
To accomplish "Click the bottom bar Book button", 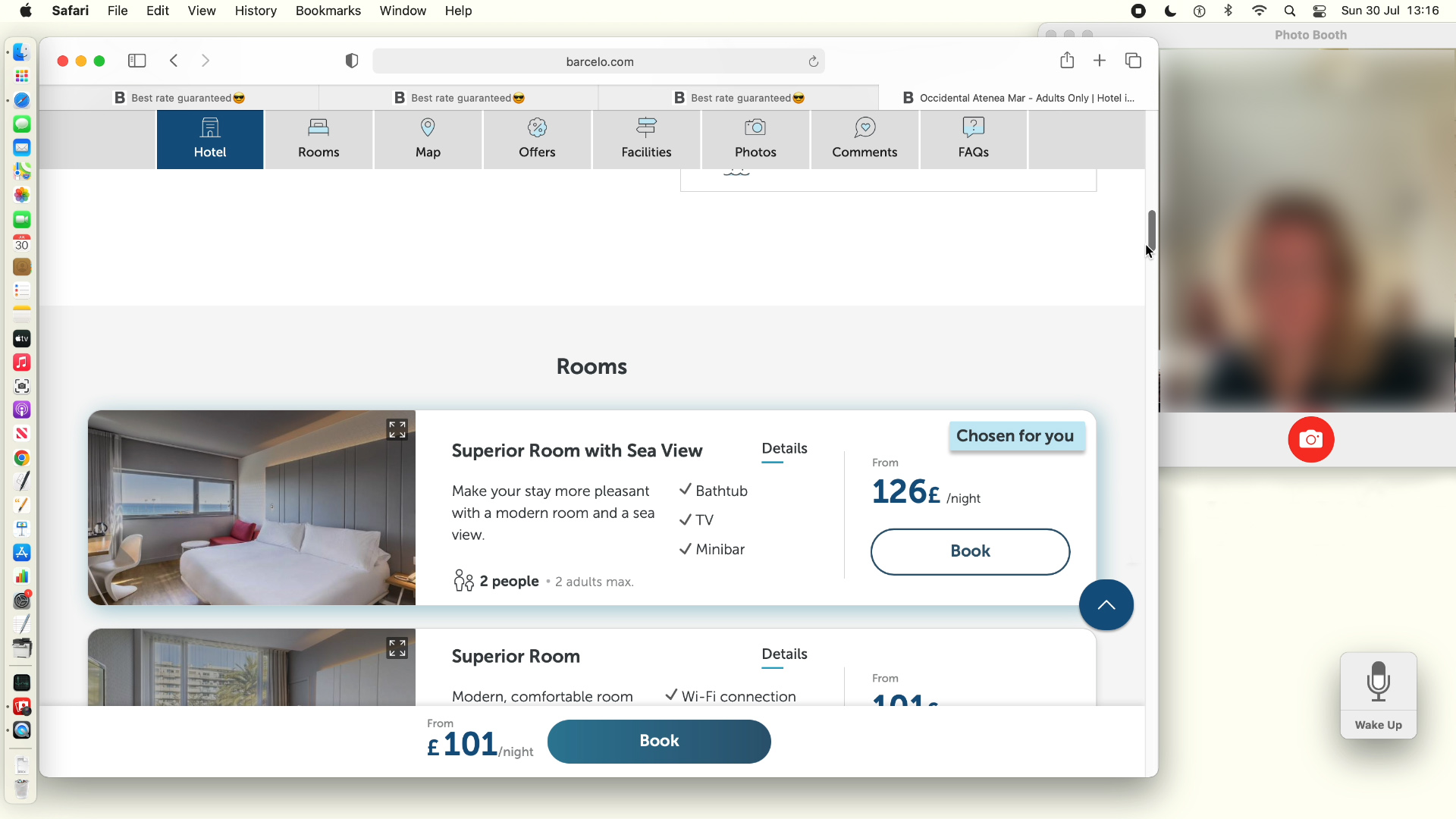I will (x=659, y=741).
